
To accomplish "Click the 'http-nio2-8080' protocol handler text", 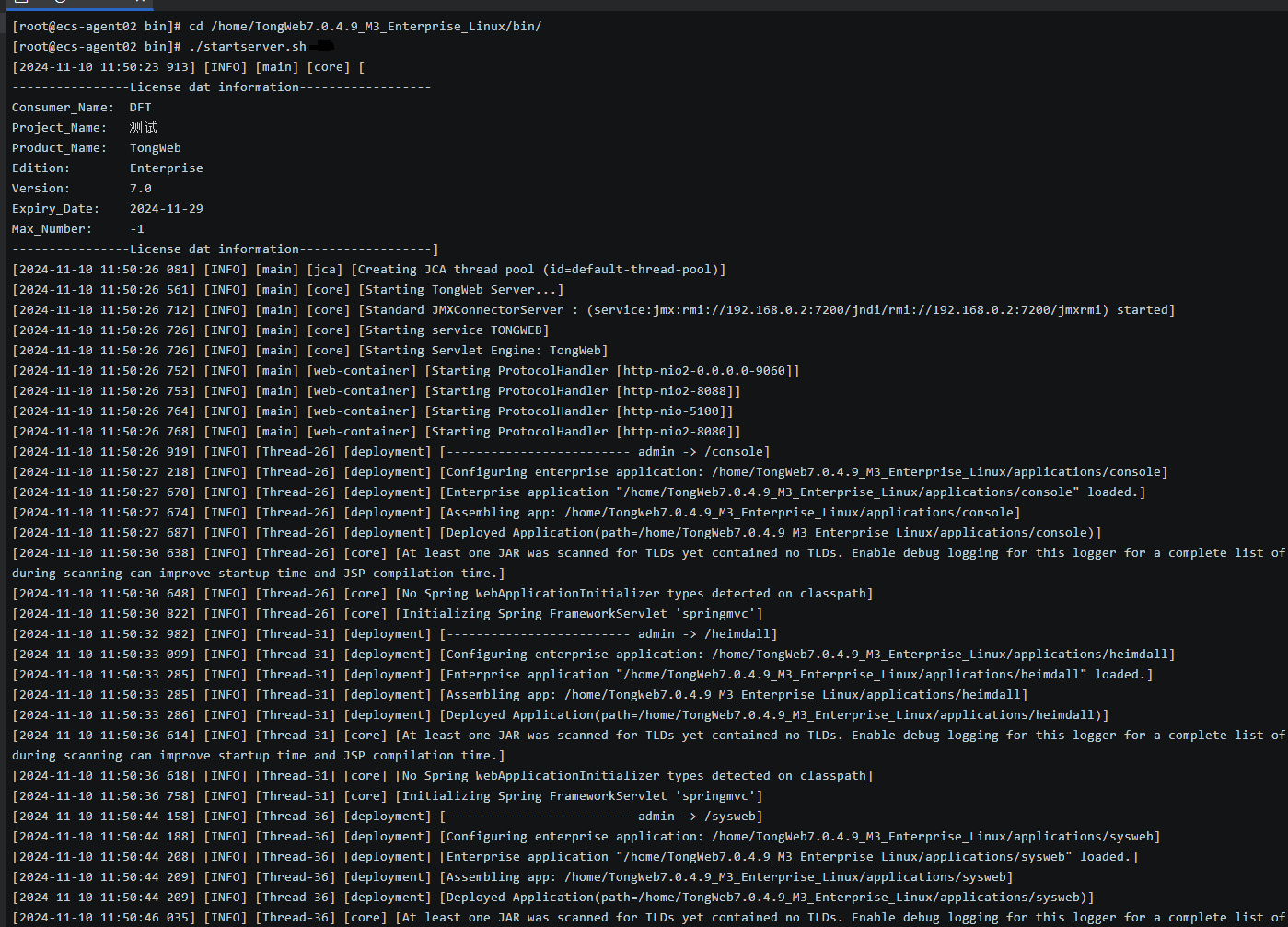I will coord(675,431).
